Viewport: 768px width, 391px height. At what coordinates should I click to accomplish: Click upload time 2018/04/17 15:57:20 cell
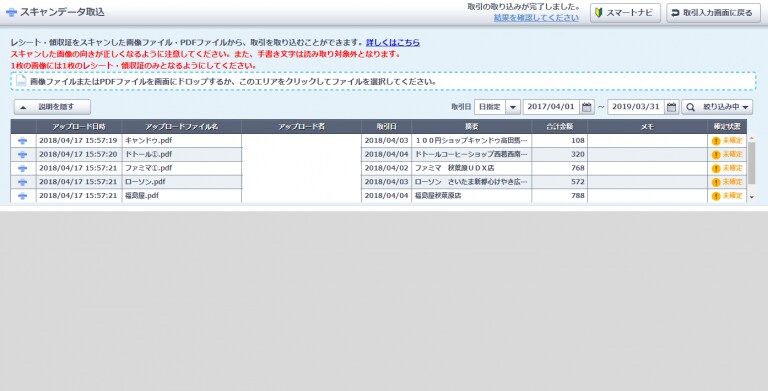click(x=79, y=154)
